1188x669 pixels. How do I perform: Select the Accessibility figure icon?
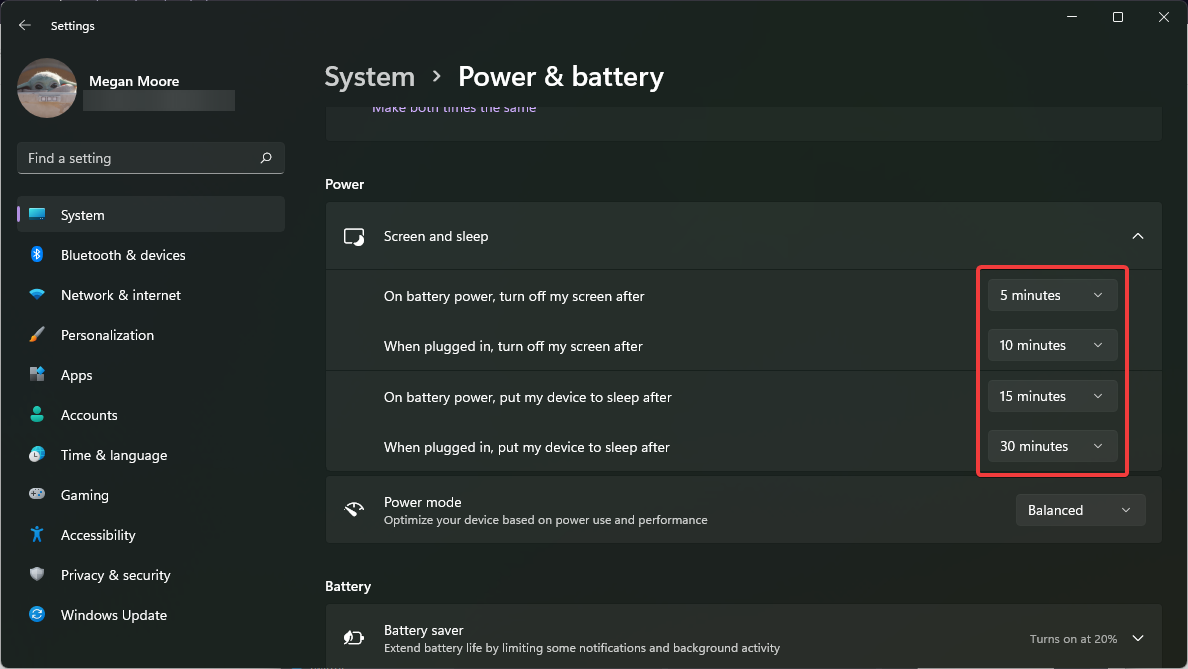(x=37, y=535)
